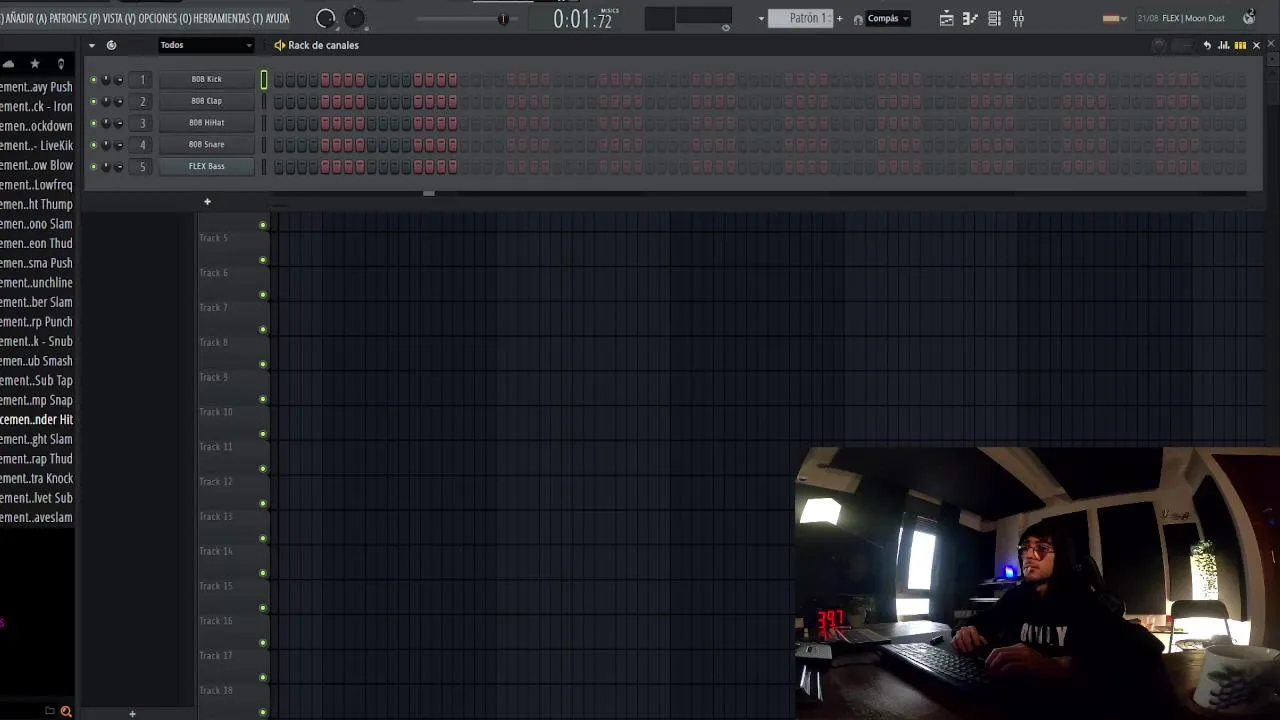Mute the 808 HiHat channel LED

93,123
